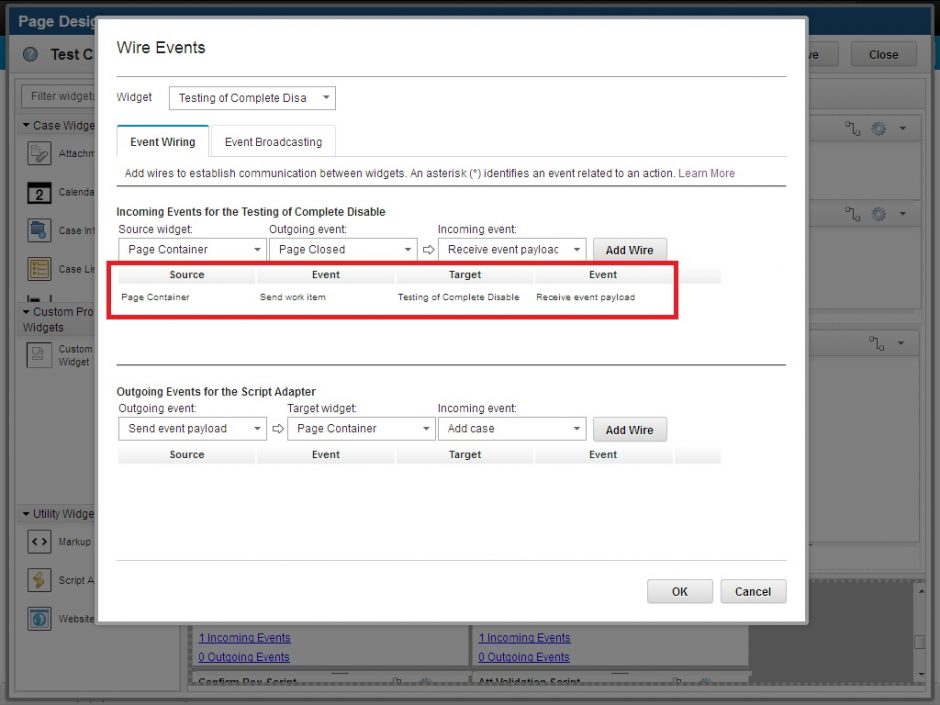Select the Calendar widget icon
The width and height of the screenshot is (940, 705).
38,192
